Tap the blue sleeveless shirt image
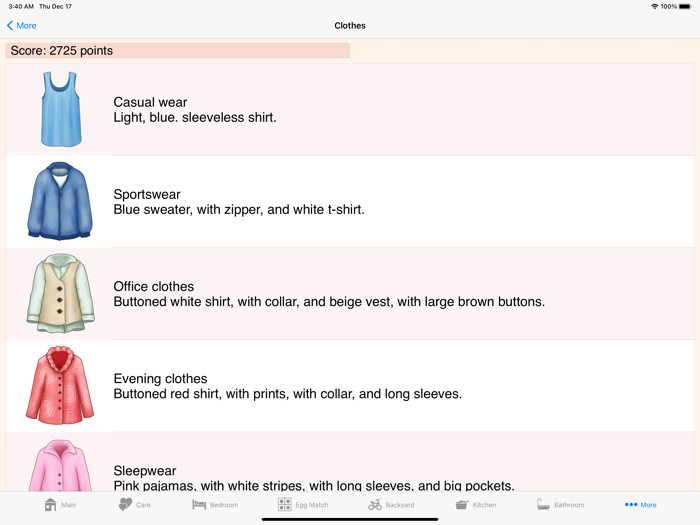 [61, 109]
